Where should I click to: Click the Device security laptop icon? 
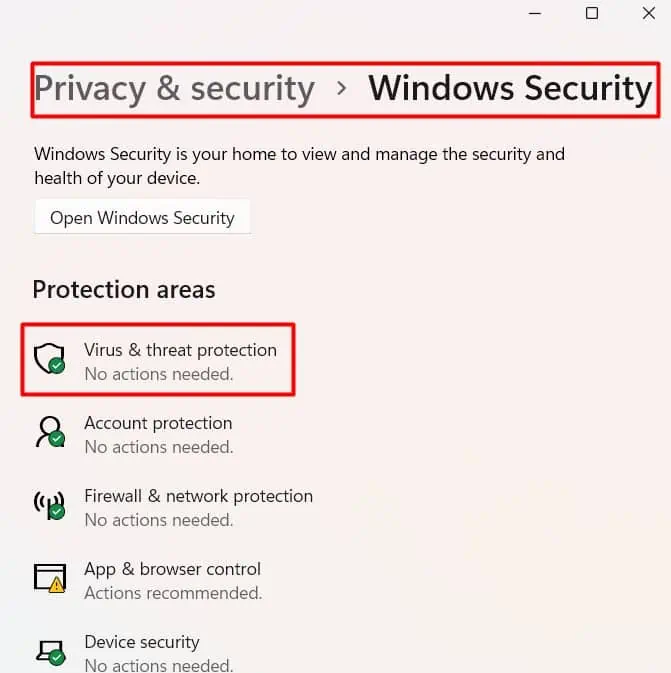coord(50,651)
